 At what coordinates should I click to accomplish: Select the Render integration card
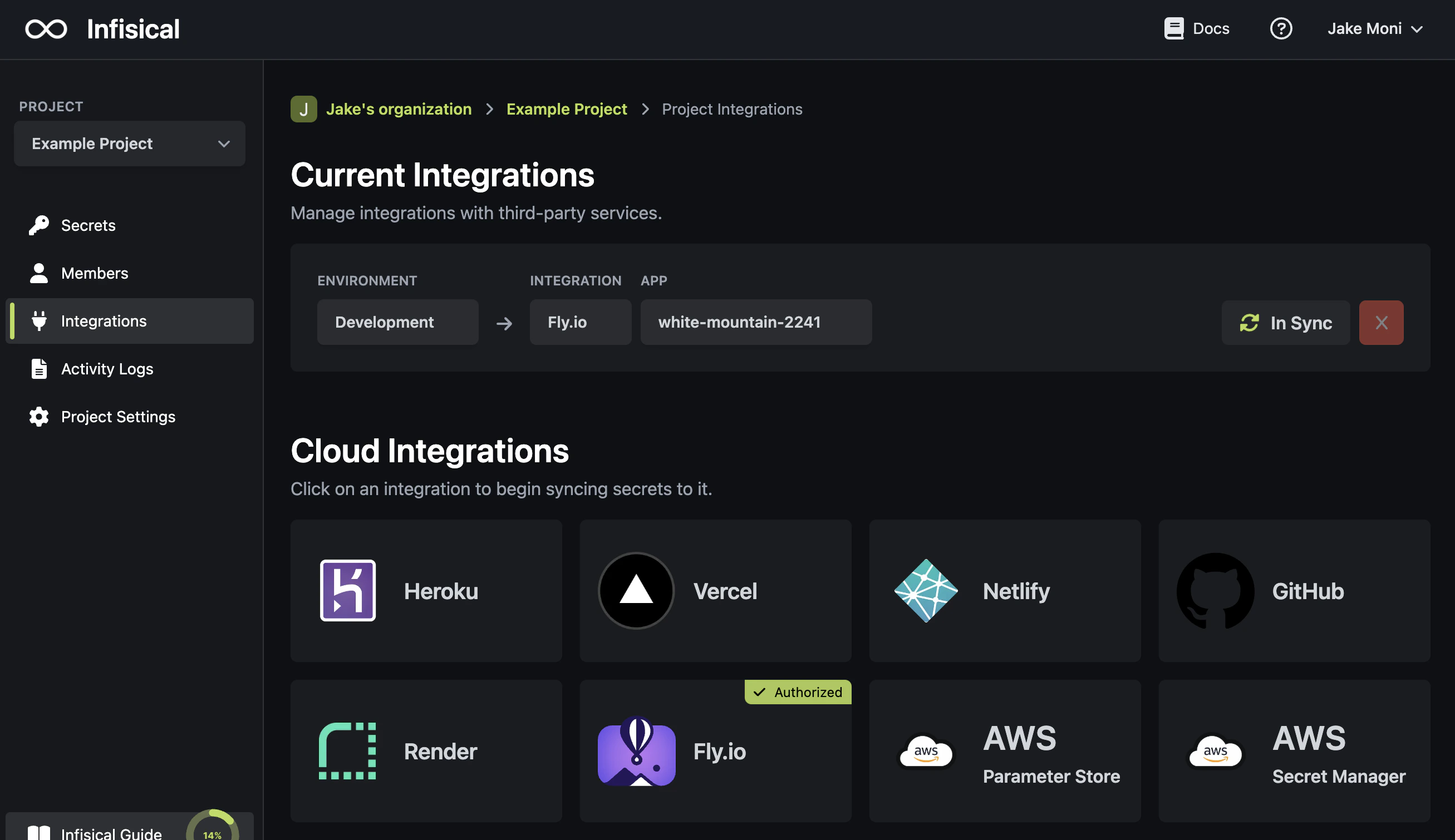pos(426,750)
